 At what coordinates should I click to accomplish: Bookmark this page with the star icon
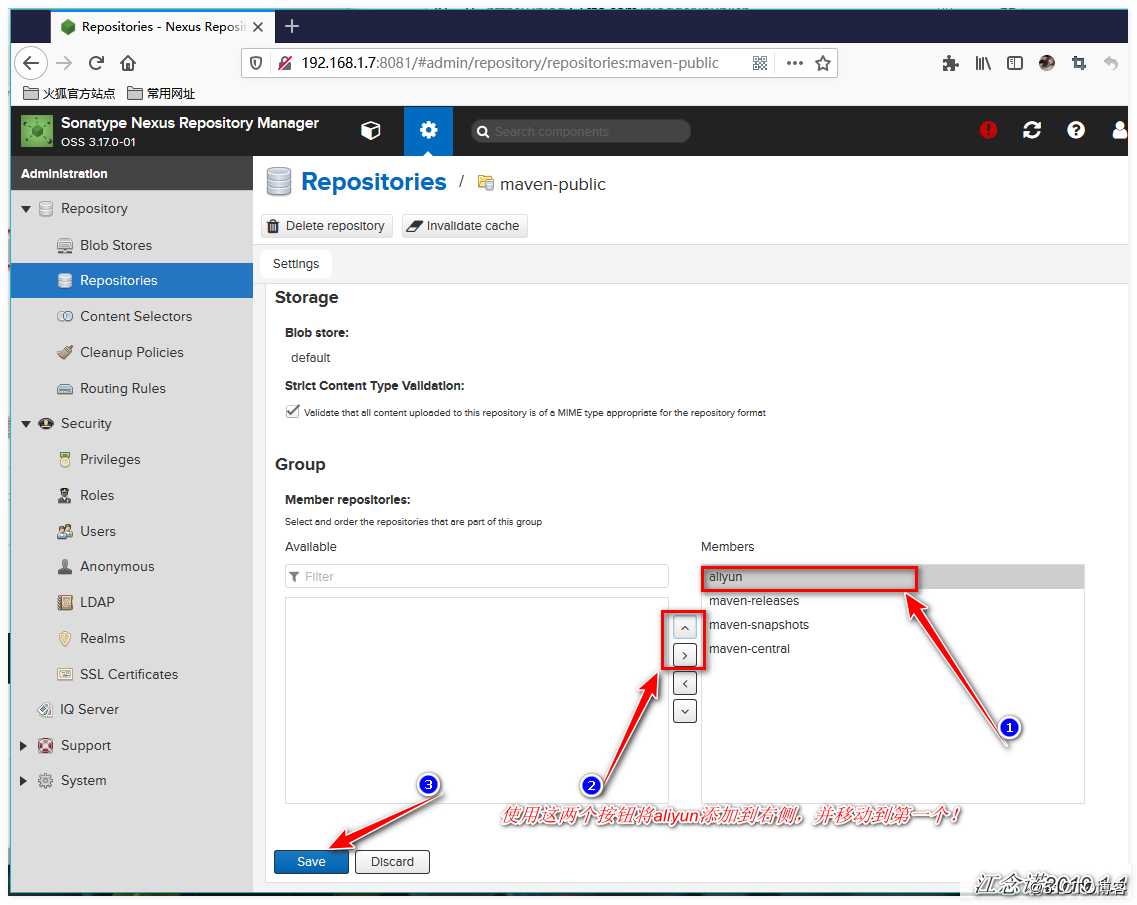click(822, 63)
